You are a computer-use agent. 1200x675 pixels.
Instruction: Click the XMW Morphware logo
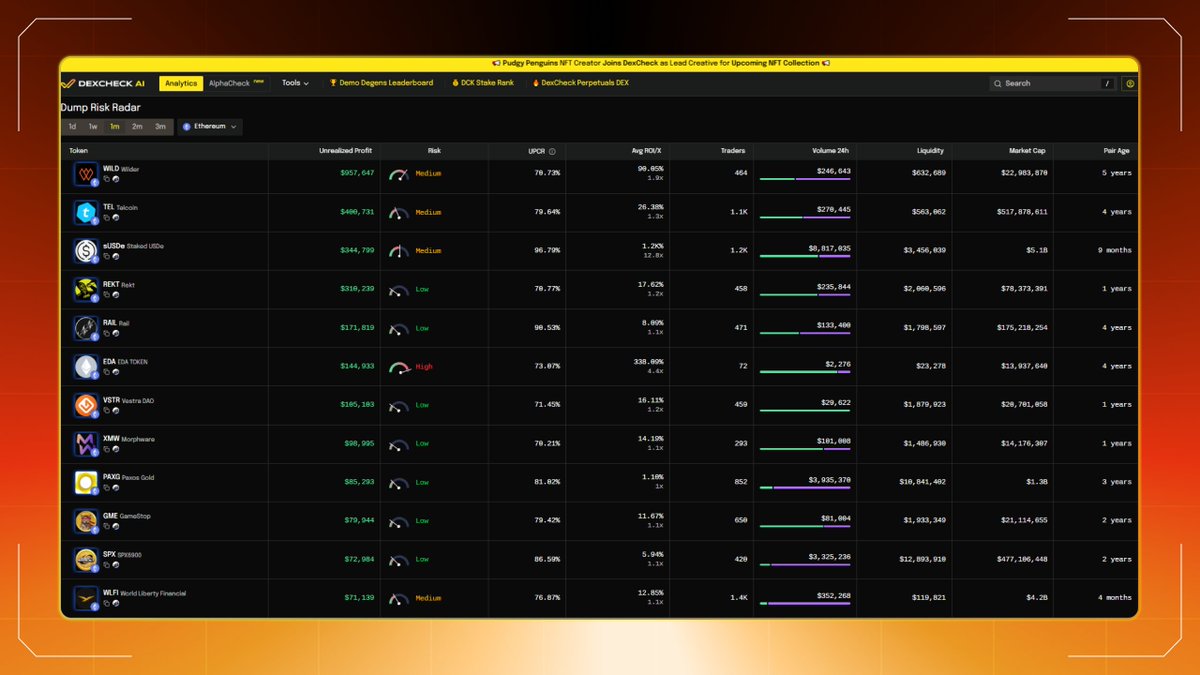pos(85,443)
